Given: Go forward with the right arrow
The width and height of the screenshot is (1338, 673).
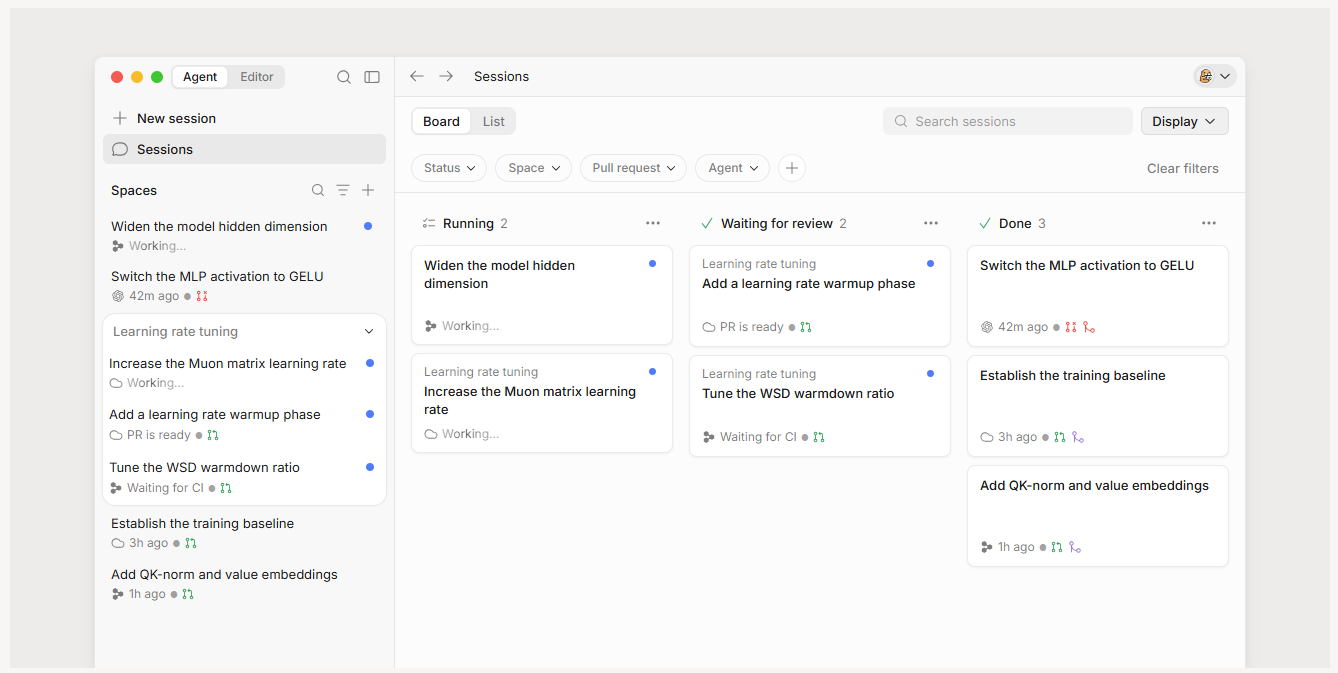Looking at the screenshot, I should coord(446,76).
